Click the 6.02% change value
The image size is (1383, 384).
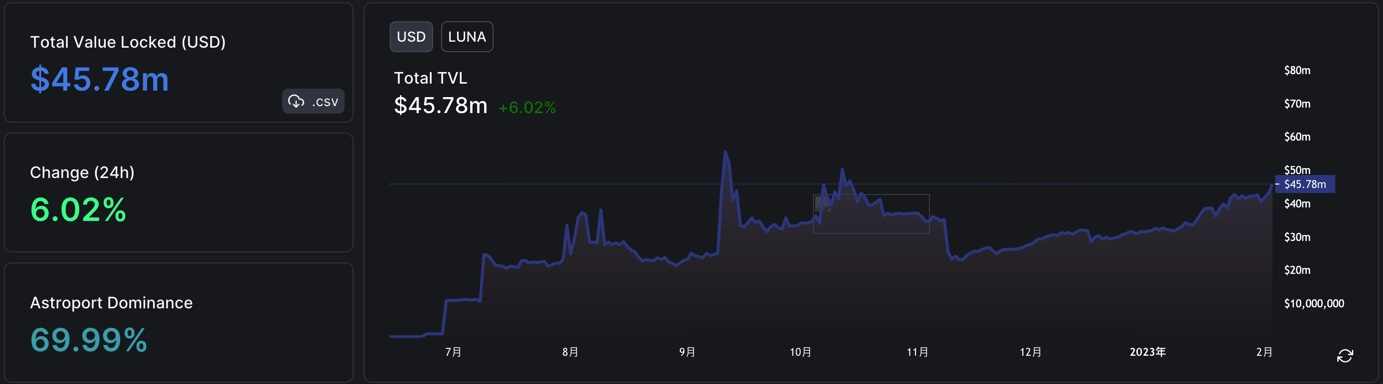78,210
